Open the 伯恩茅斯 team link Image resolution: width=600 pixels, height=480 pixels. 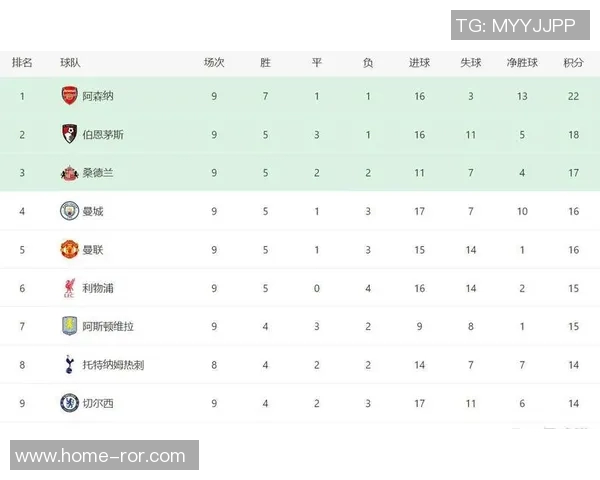[x=104, y=134]
